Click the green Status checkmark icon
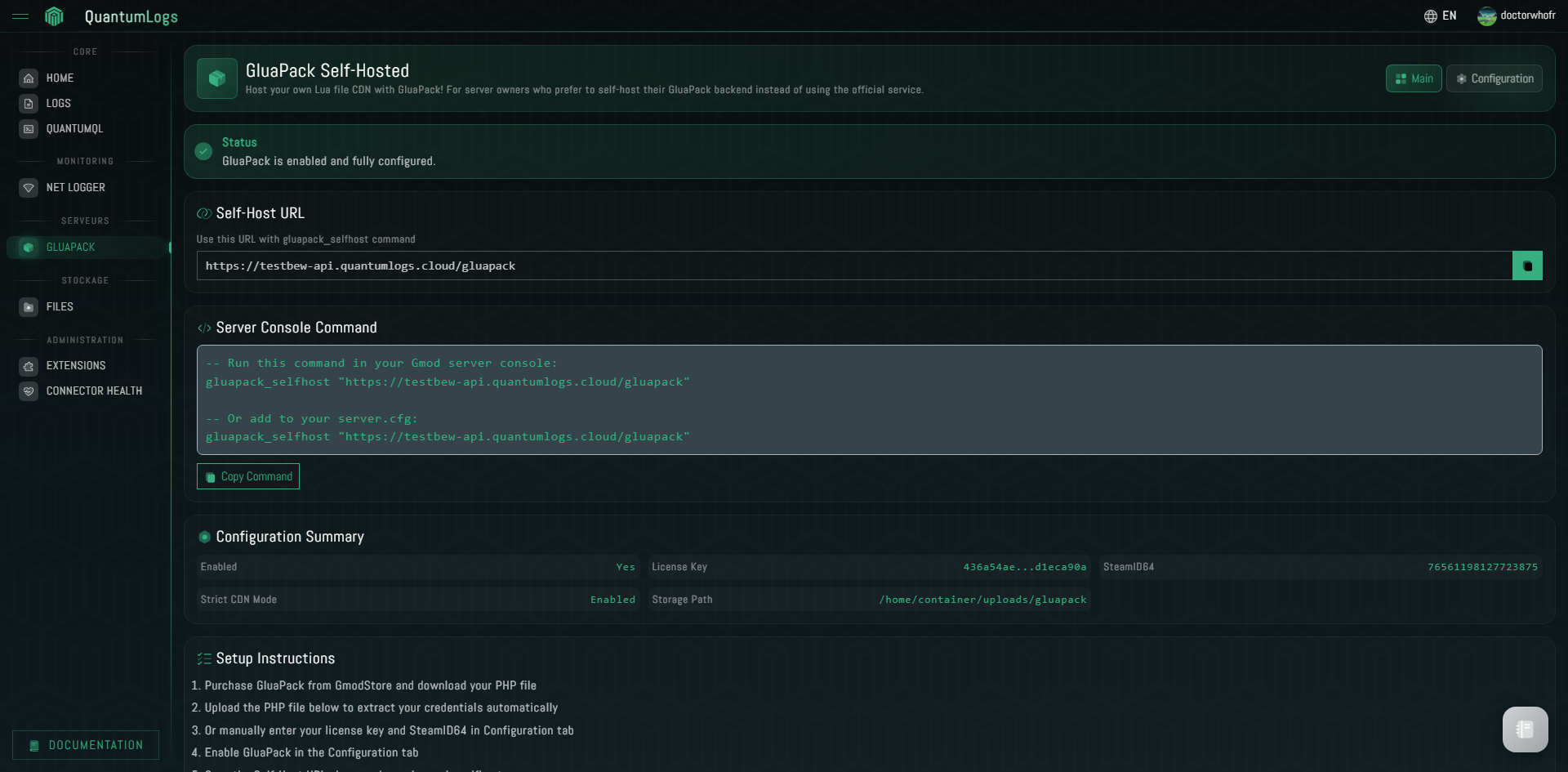This screenshot has width=1568, height=772. (203, 151)
